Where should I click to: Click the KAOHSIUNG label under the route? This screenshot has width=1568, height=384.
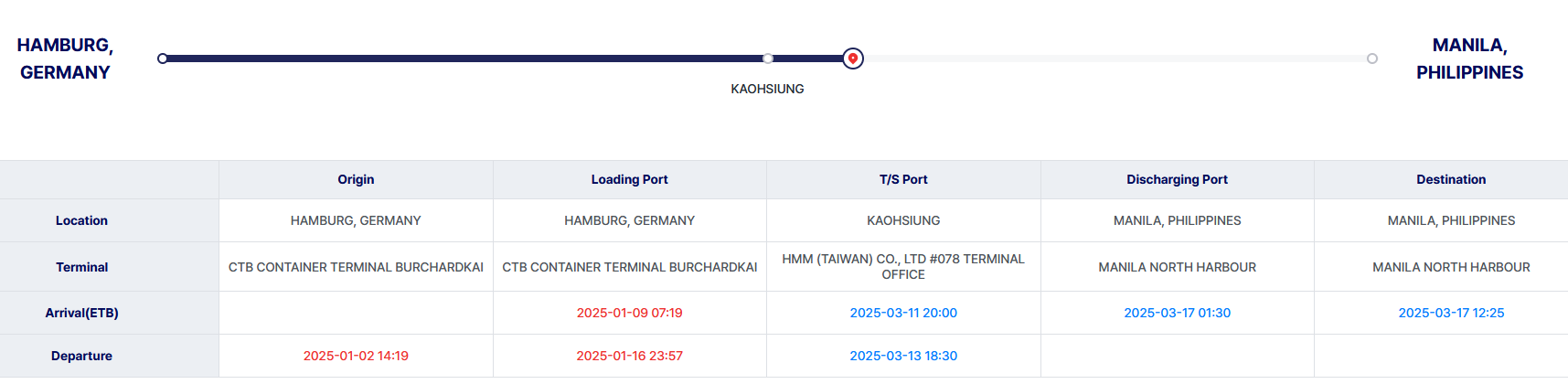tap(768, 89)
